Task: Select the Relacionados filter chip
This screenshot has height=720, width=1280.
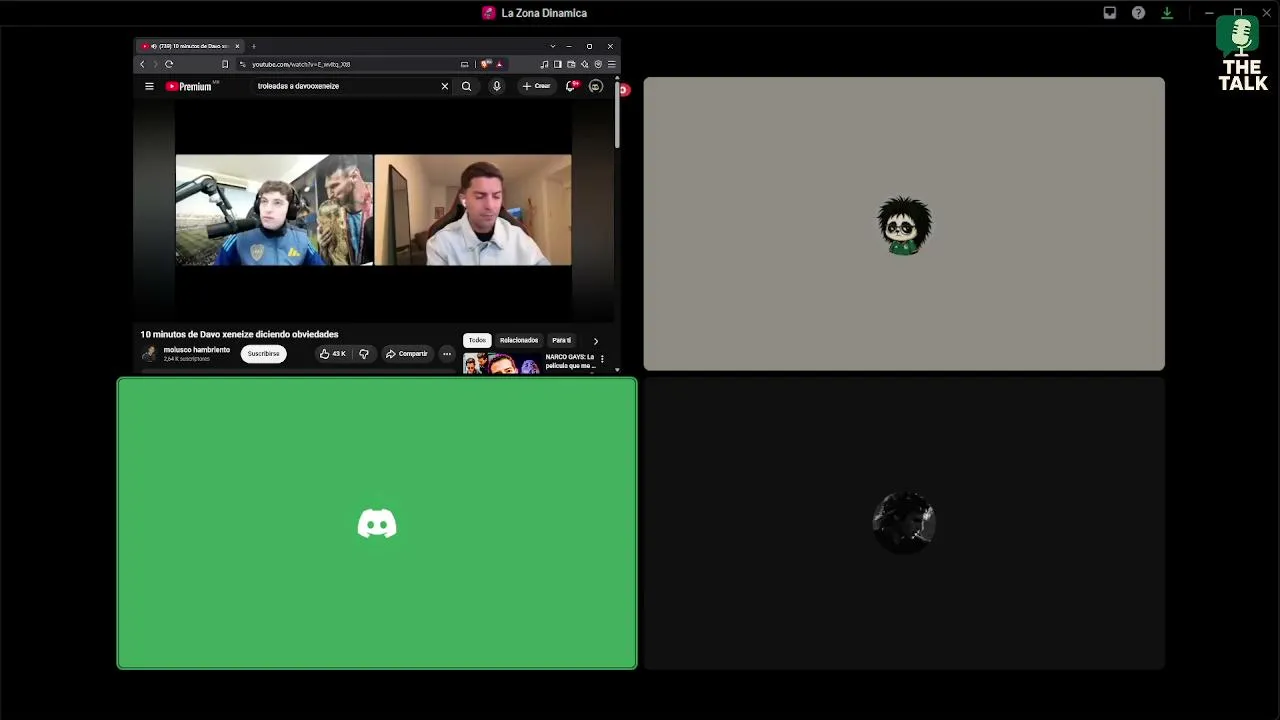Action: (519, 340)
